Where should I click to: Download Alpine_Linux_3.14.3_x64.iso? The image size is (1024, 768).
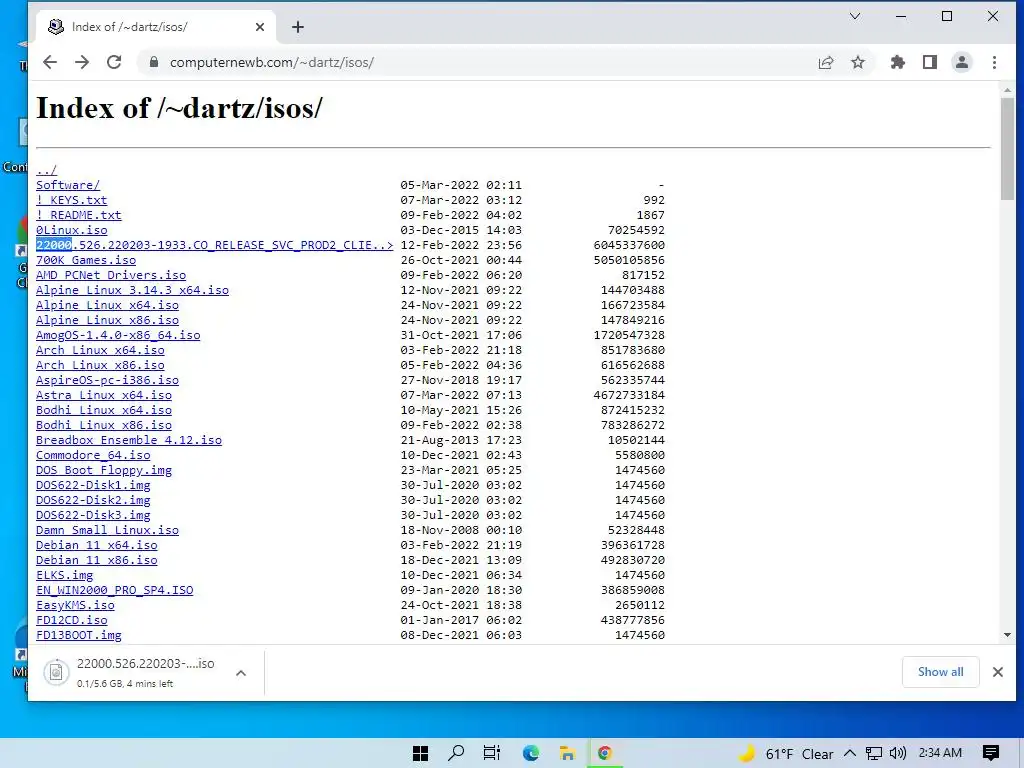[x=133, y=290]
